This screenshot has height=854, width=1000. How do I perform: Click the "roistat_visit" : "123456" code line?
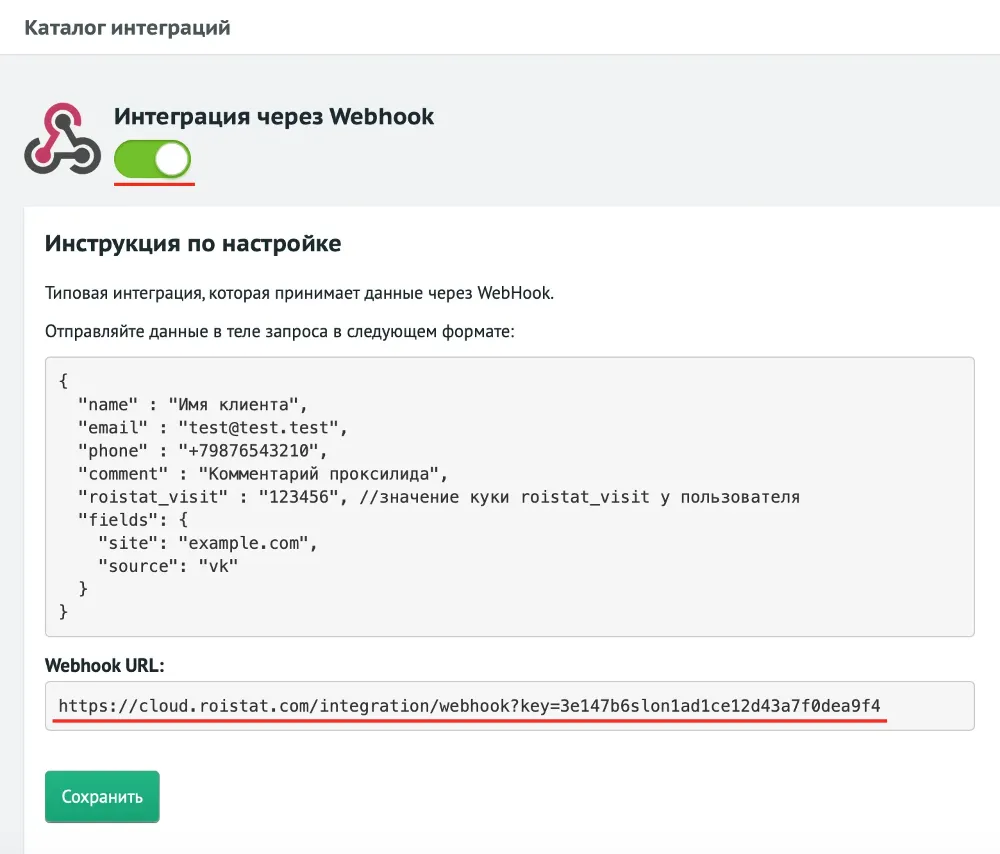click(x=438, y=497)
